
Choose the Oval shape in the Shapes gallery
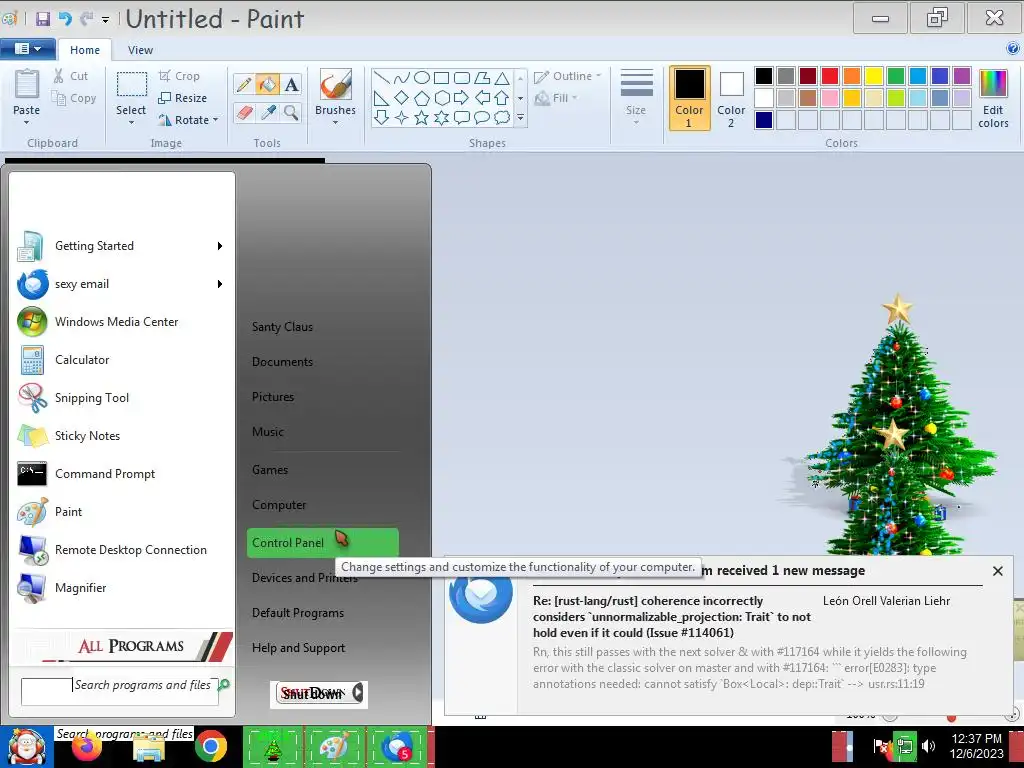click(x=422, y=78)
